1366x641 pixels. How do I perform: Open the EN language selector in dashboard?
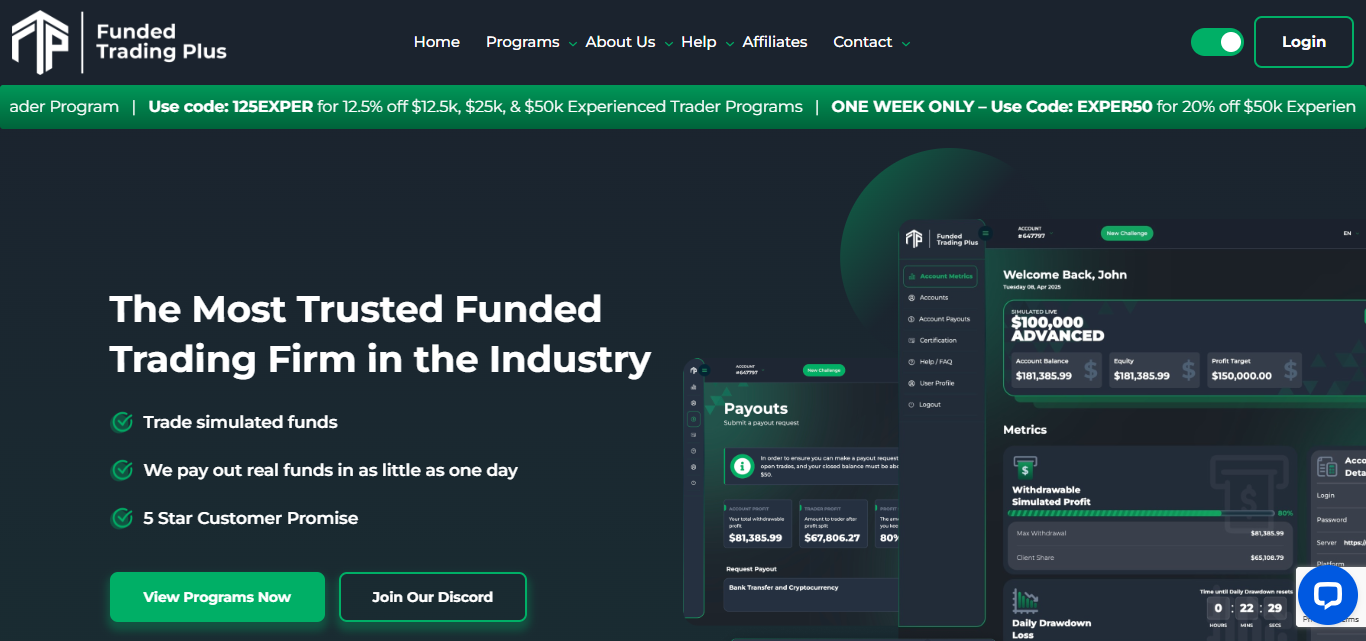[1350, 233]
